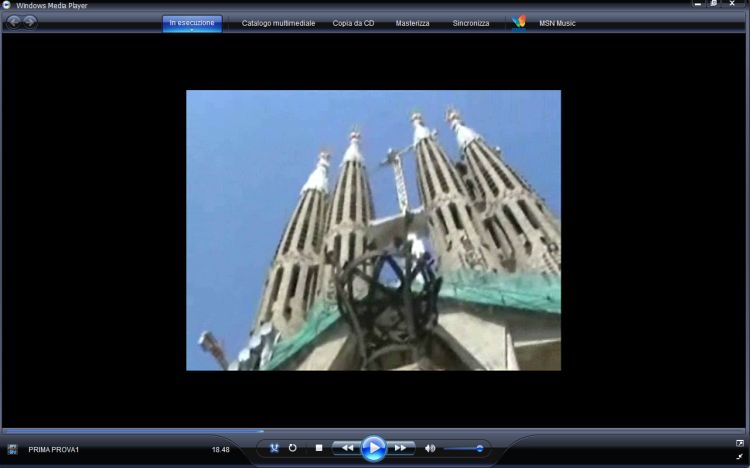Open the In esecuzione tab
The height and width of the screenshot is (468, 750).
click(192, 22)
